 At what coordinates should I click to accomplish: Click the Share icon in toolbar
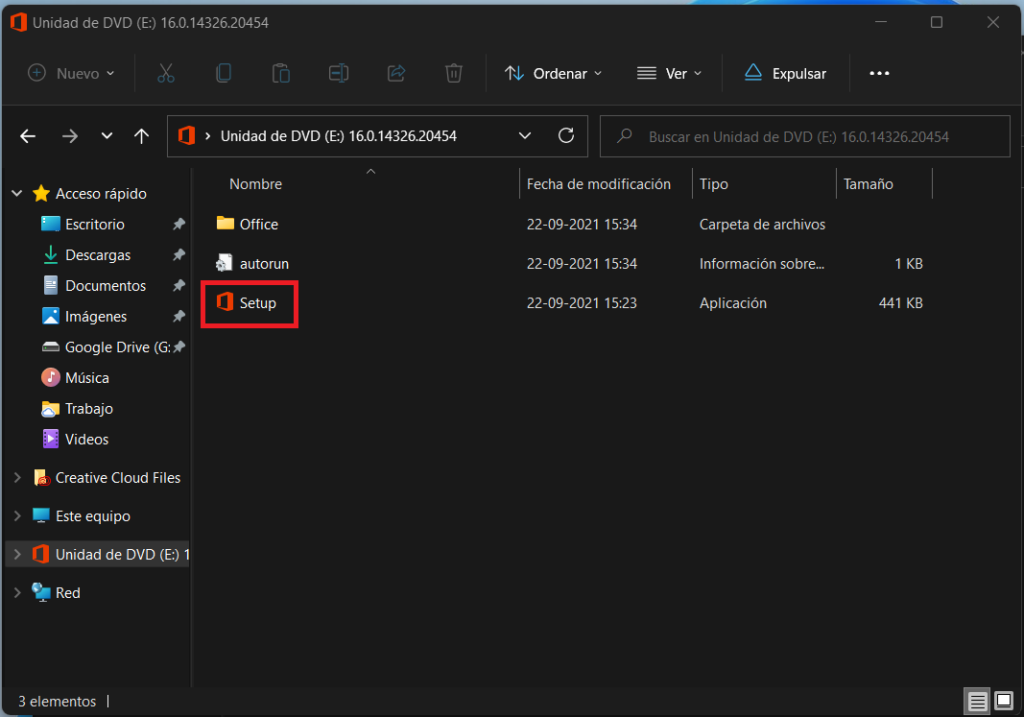(396, 73)
